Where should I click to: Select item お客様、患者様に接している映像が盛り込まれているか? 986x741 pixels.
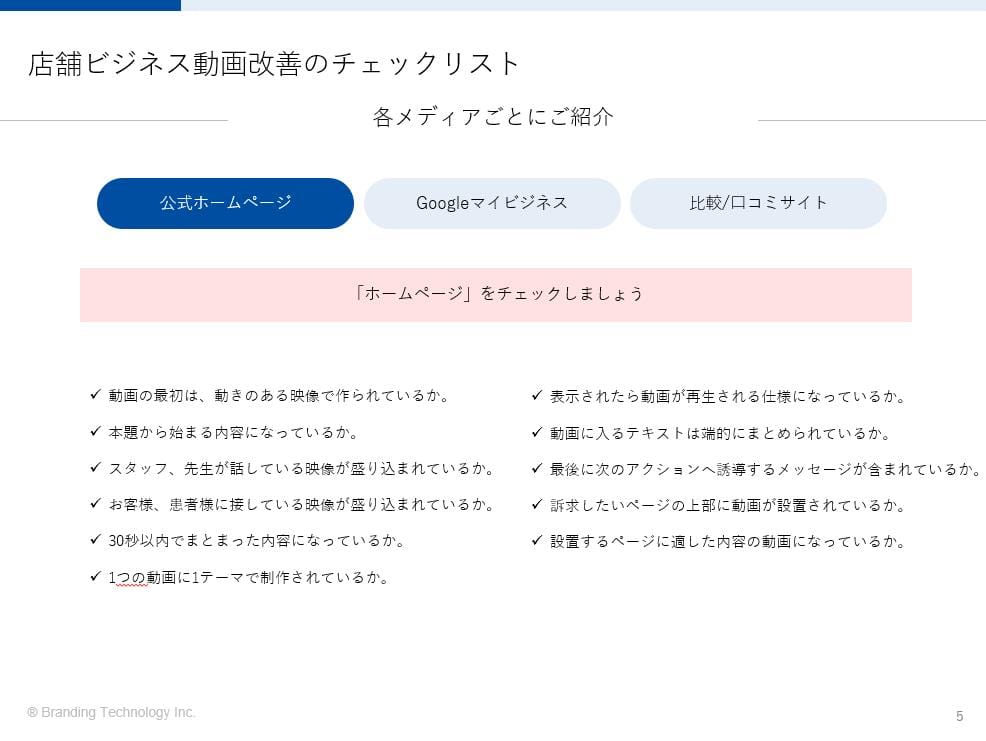(301, 504)
